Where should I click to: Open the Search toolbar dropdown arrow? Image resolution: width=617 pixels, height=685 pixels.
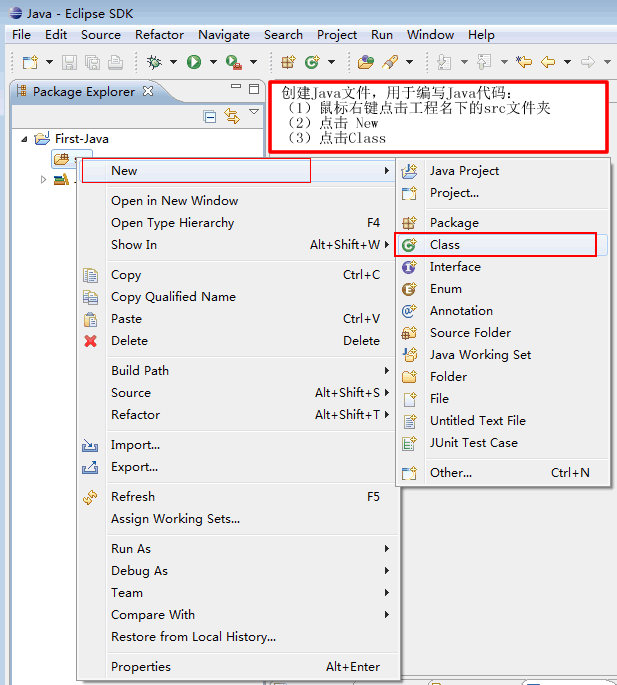[409, 62]
